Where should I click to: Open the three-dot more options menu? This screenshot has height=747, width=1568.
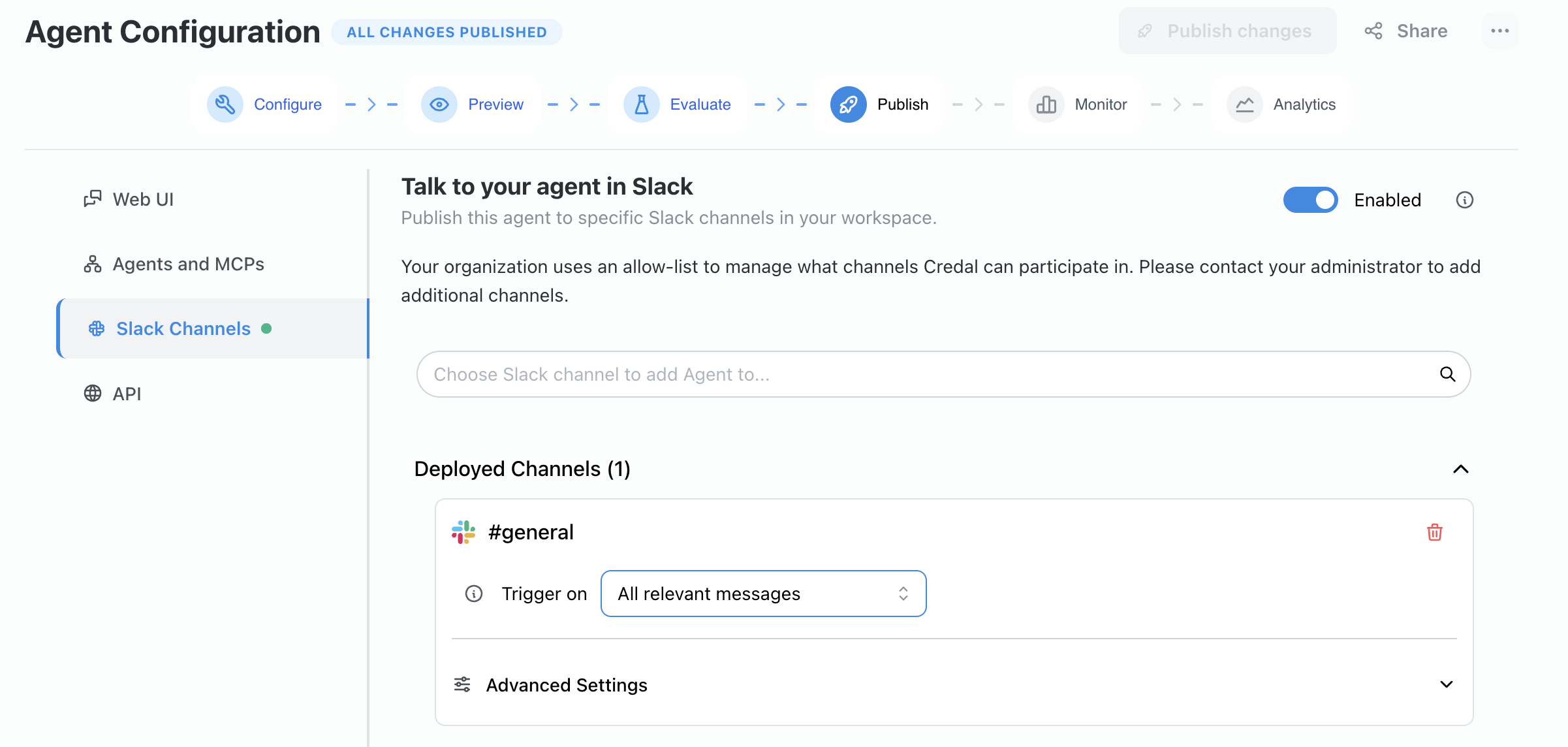point(1500,31)
